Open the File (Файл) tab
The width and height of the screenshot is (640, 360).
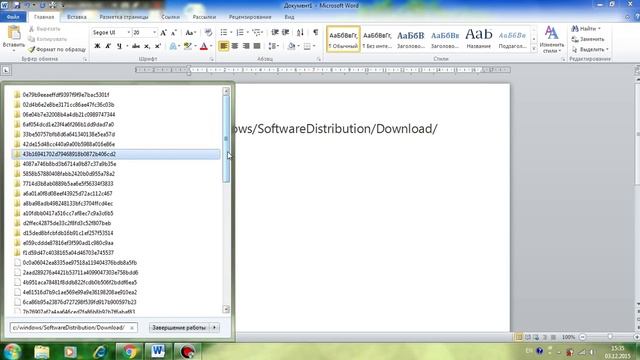13,17
